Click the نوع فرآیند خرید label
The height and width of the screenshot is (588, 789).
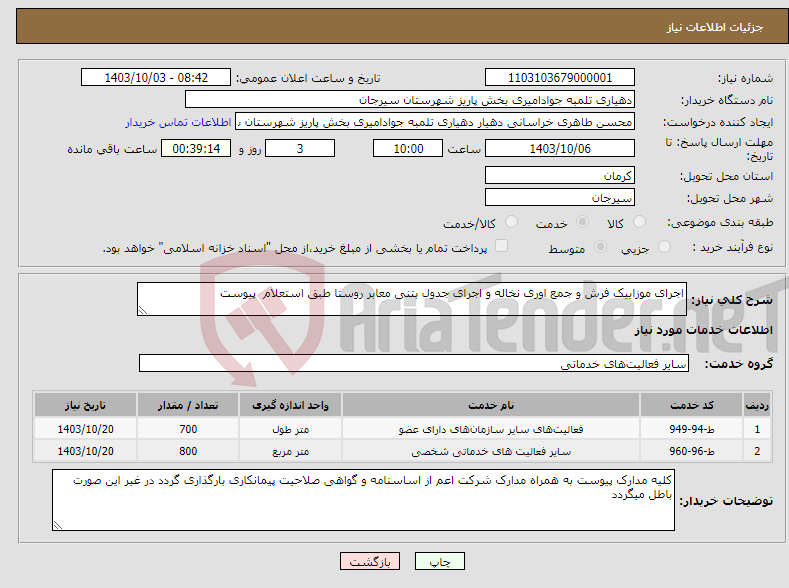(733, 247)
